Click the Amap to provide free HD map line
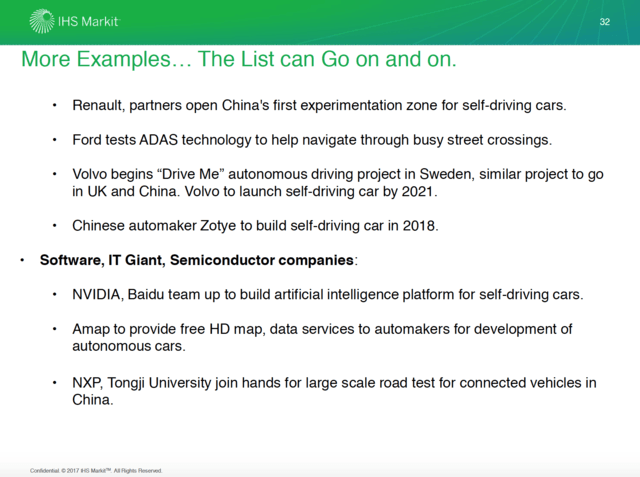 [x=322, y=329]
